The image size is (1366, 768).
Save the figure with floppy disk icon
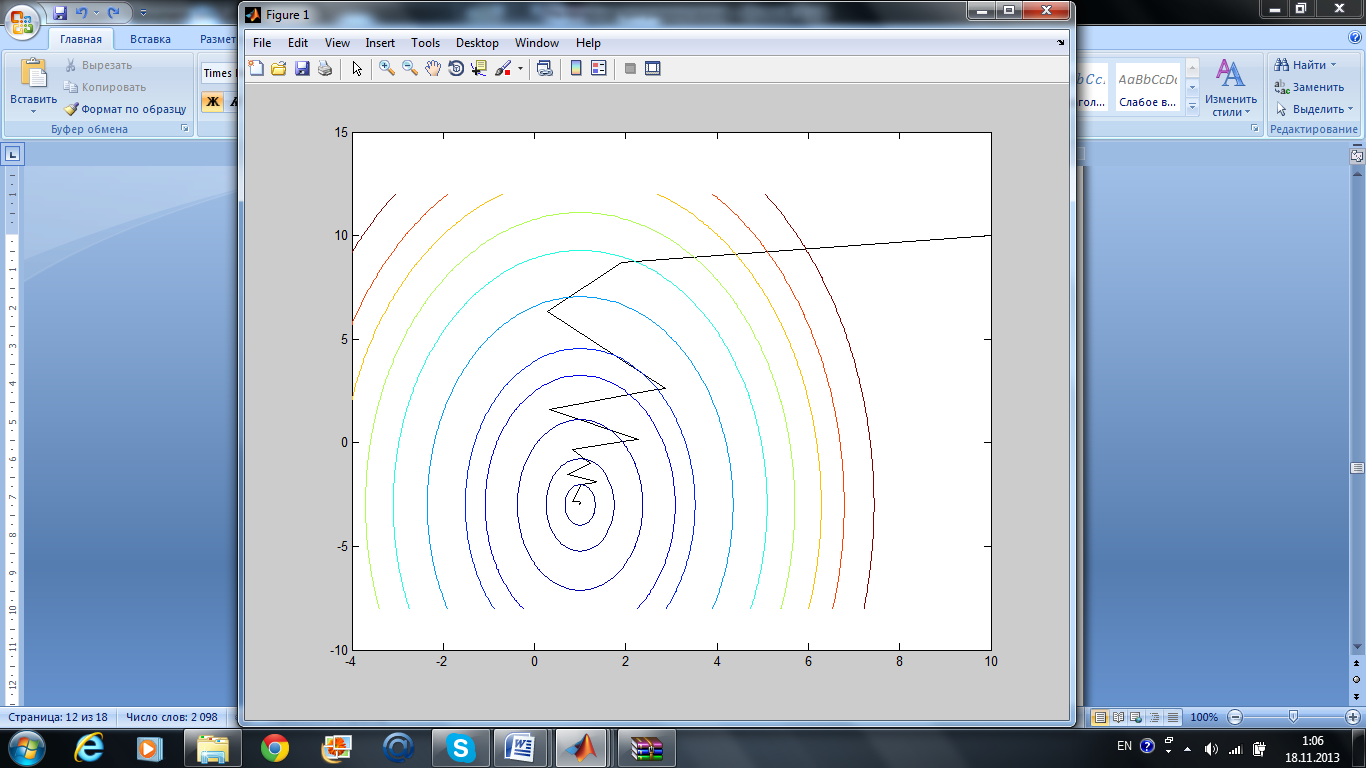[x=302, y=69]
